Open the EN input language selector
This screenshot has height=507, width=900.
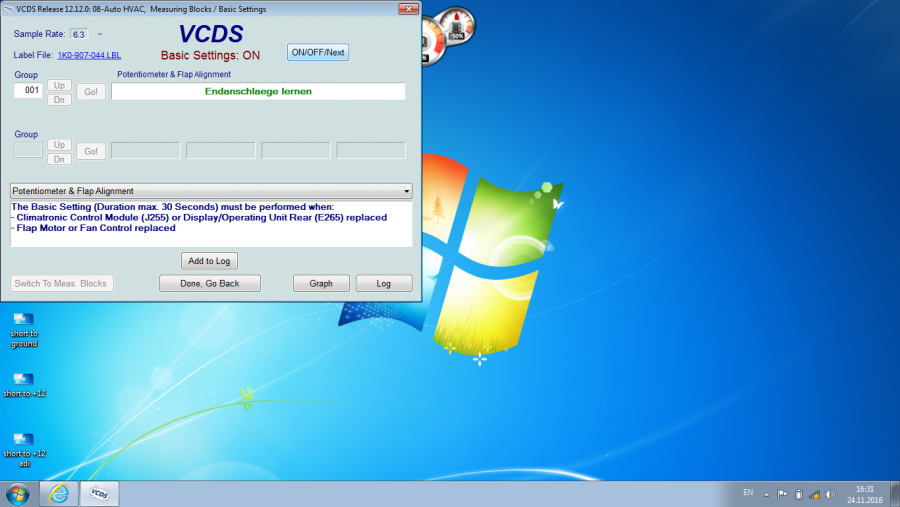(748, 494)
